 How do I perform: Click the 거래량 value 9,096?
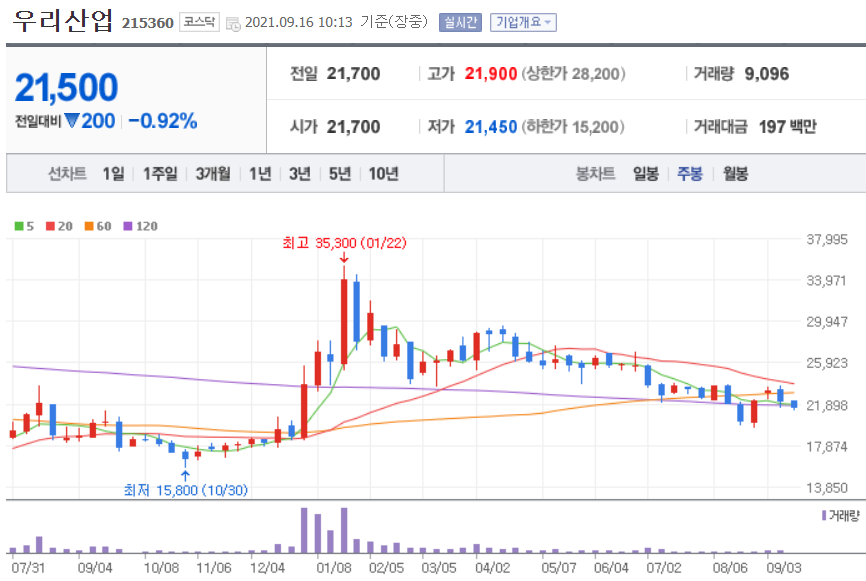point(767,73)
